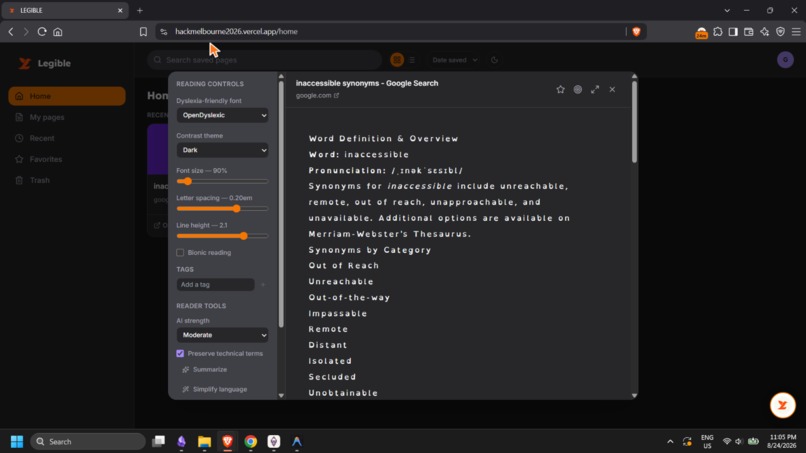Open the floating Legible assistant button
The height and width of the screenshot is (453, 806).
tap(782, 405)
